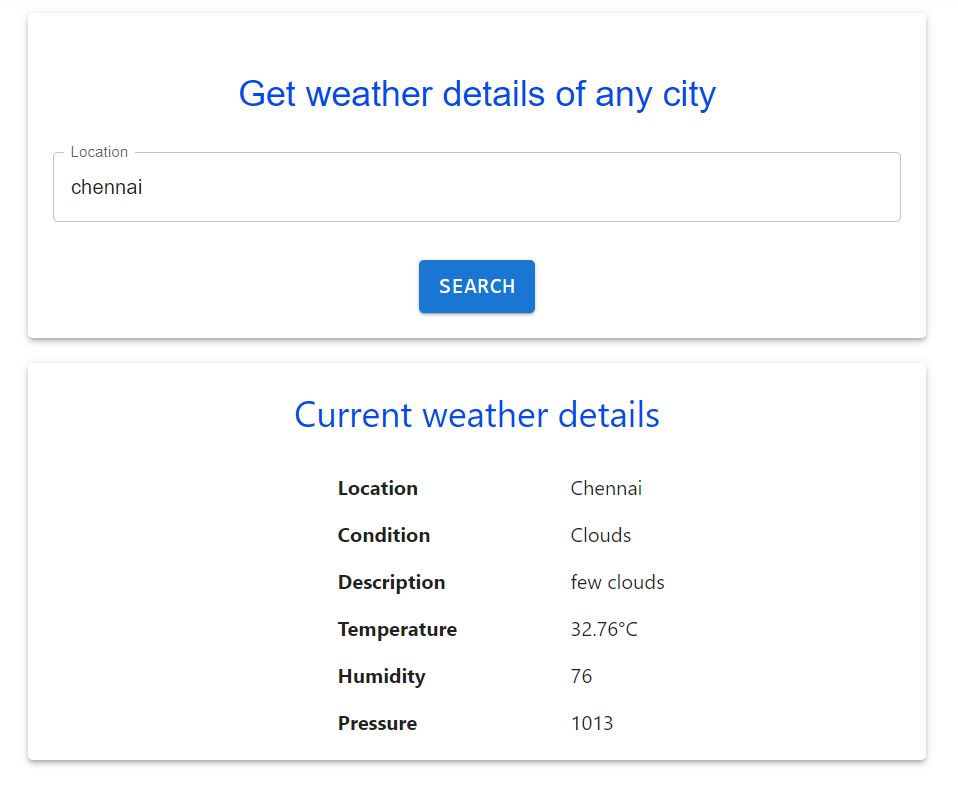This screenshot has height=786, width=958.
Task: Click the Description row label
Action: 391,582
